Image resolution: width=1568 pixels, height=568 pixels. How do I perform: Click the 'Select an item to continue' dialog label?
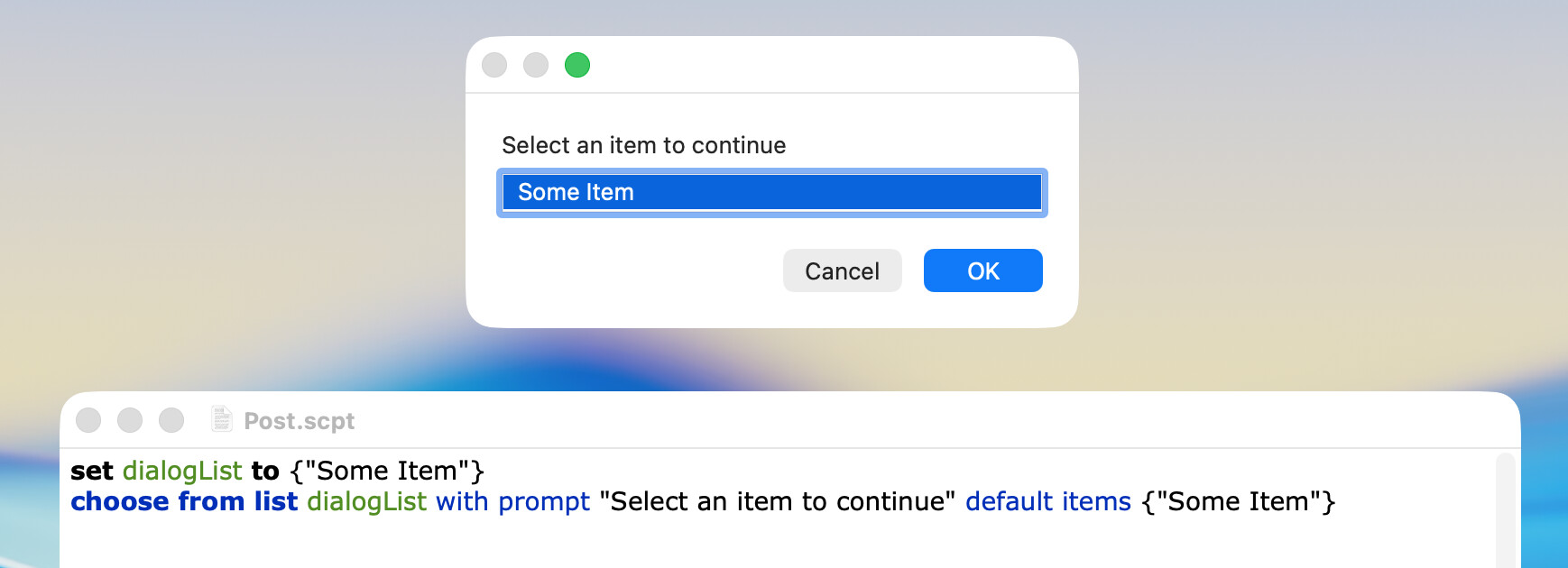click(643, 145)
